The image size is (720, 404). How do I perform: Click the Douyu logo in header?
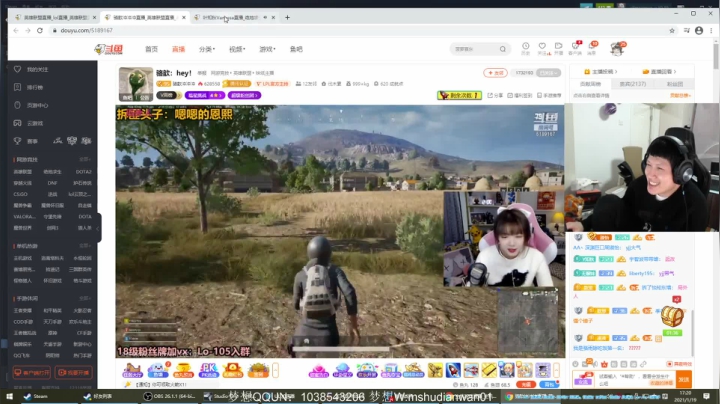[109, 49]
